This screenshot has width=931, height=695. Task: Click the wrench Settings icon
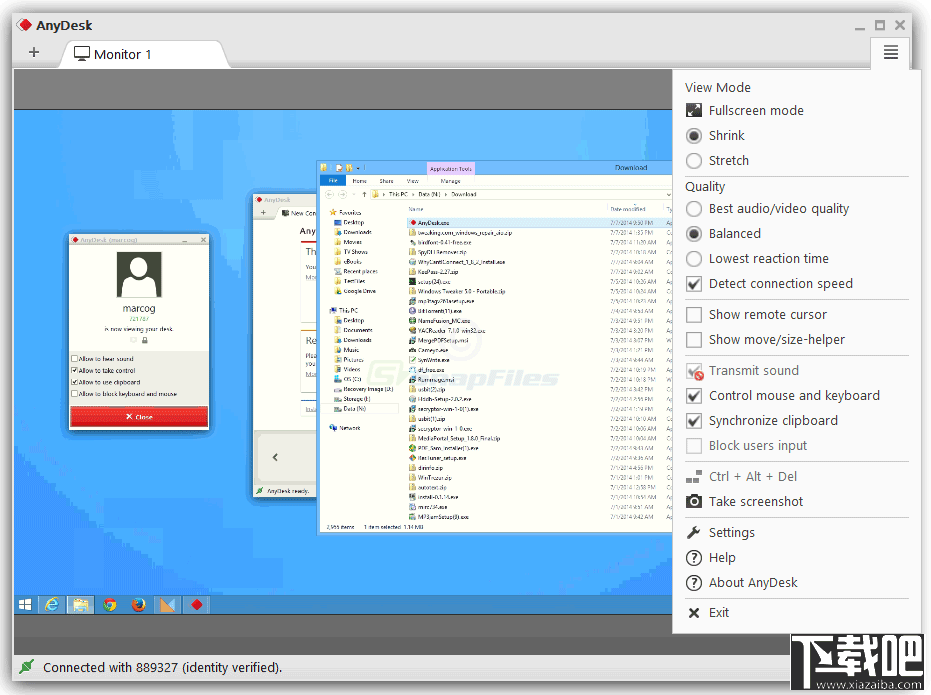(x=694, y=532)
